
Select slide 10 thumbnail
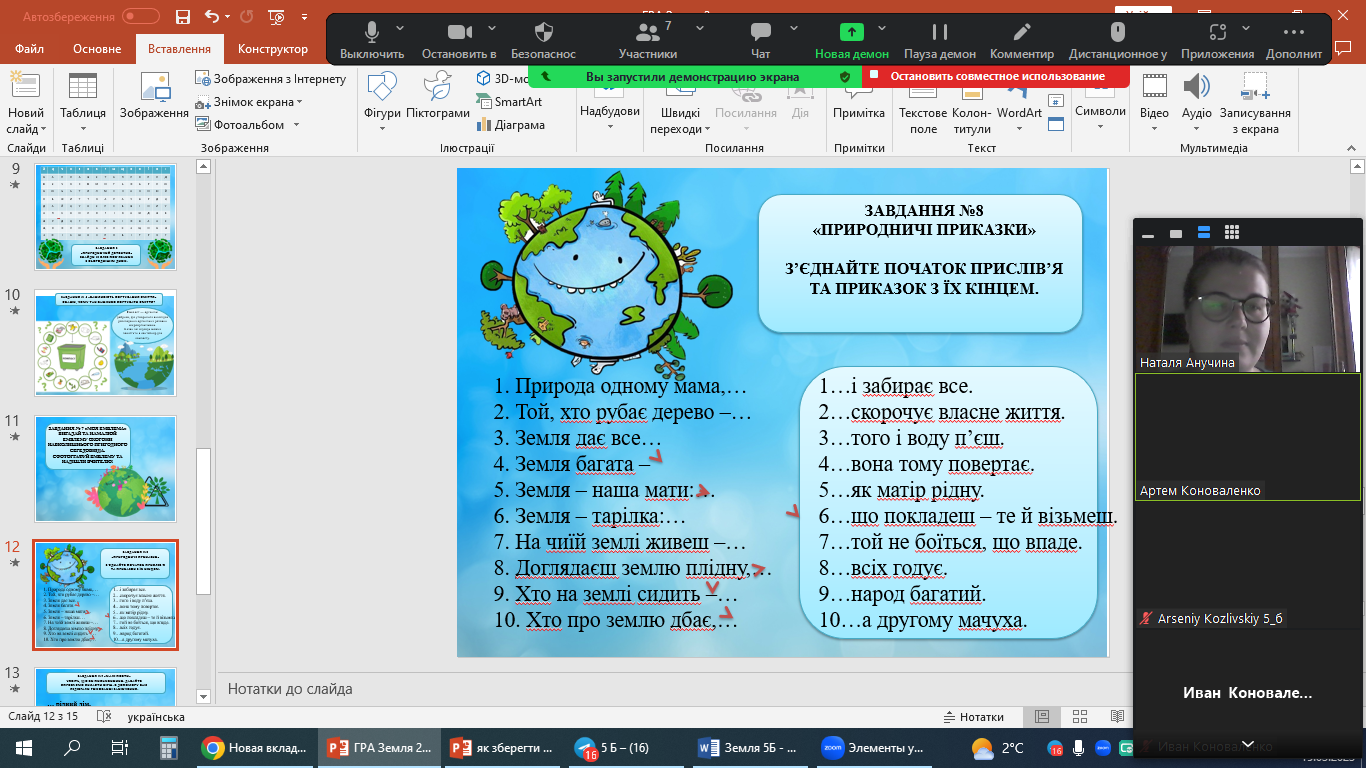105,343
